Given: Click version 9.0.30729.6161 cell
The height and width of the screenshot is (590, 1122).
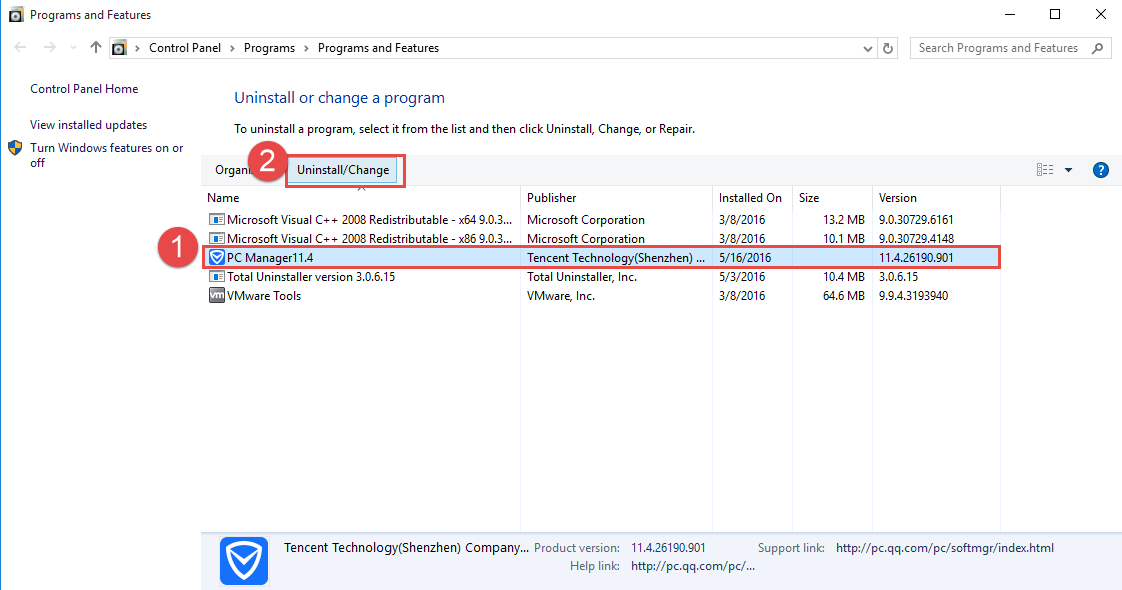Looking at the screenshot, I should pos(916,220).
